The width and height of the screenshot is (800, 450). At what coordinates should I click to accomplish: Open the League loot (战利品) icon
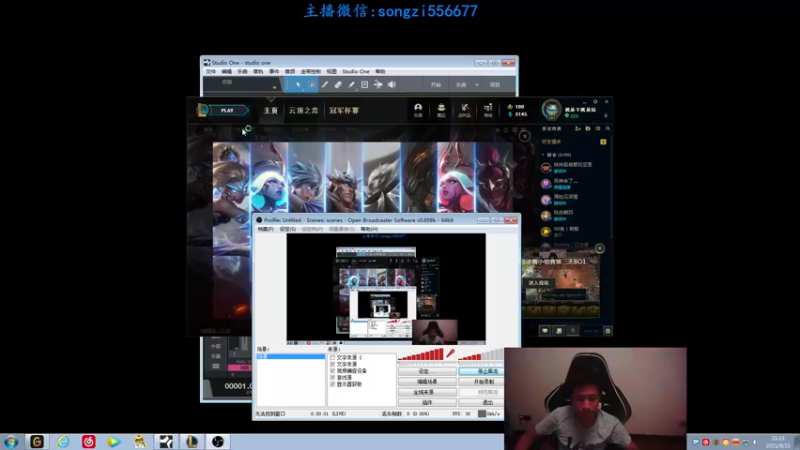(x=464, y=110)
